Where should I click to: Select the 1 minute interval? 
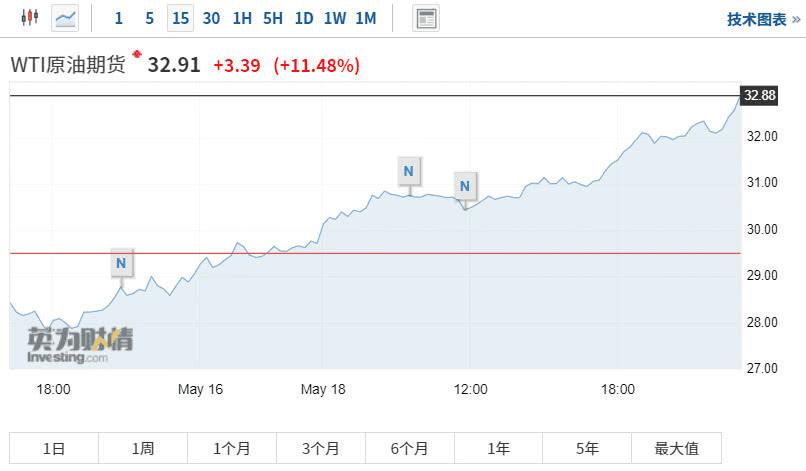click(119, 18)
